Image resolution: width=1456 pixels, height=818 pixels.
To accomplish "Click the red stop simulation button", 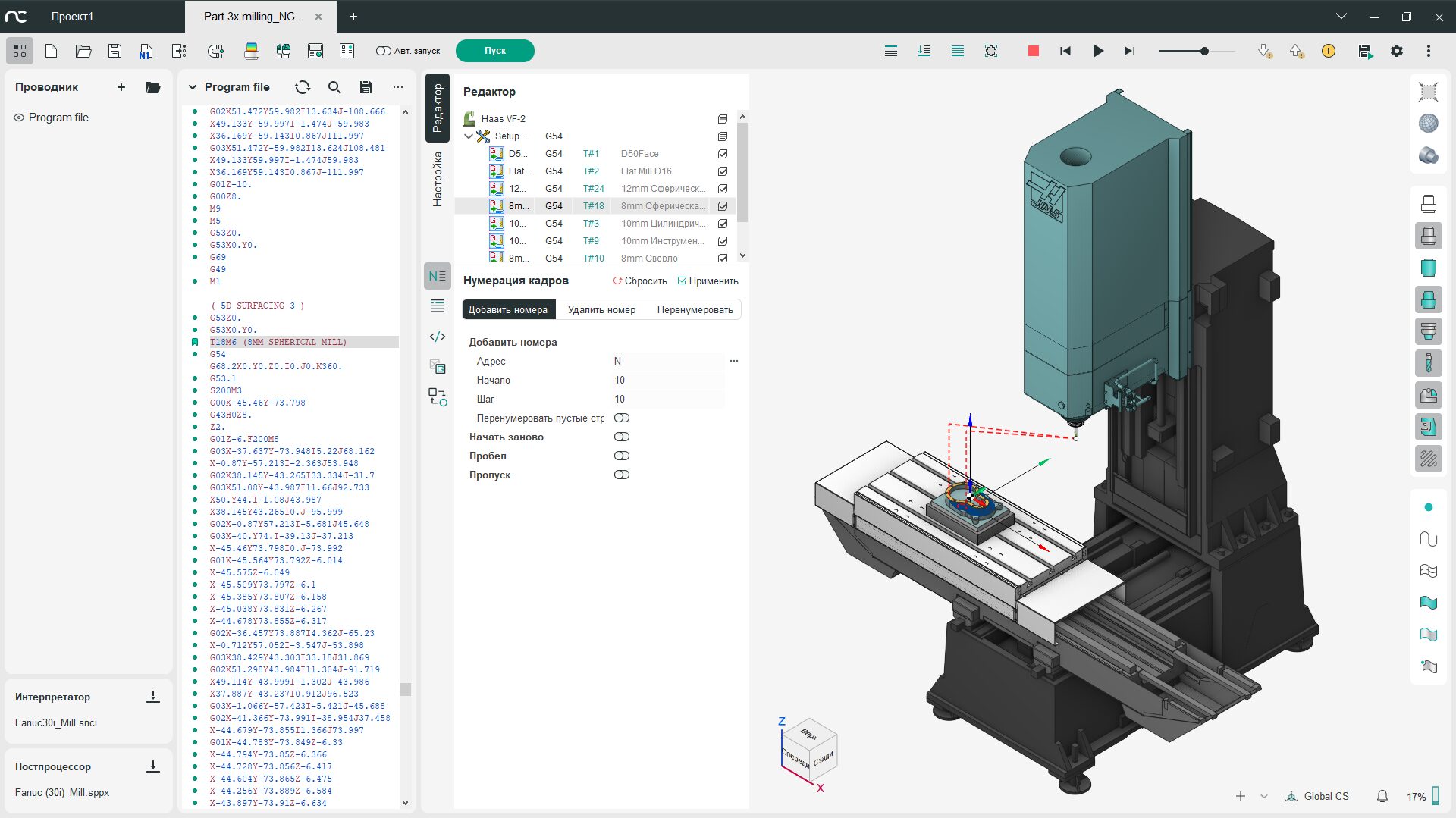I will coord(1033,51).
